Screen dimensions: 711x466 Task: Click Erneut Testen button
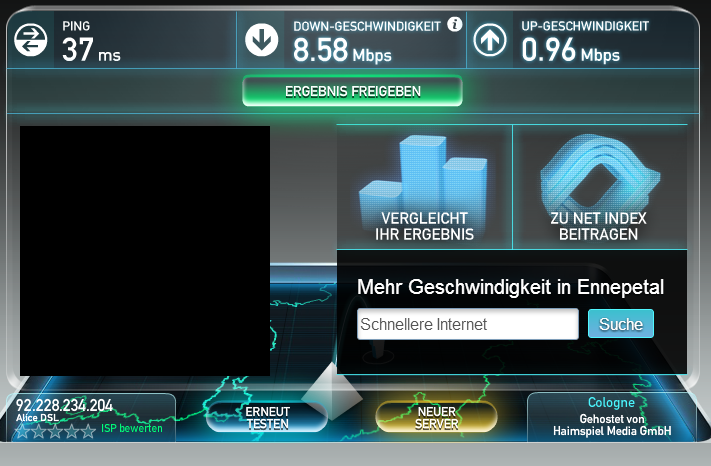(x=267, y=417)
